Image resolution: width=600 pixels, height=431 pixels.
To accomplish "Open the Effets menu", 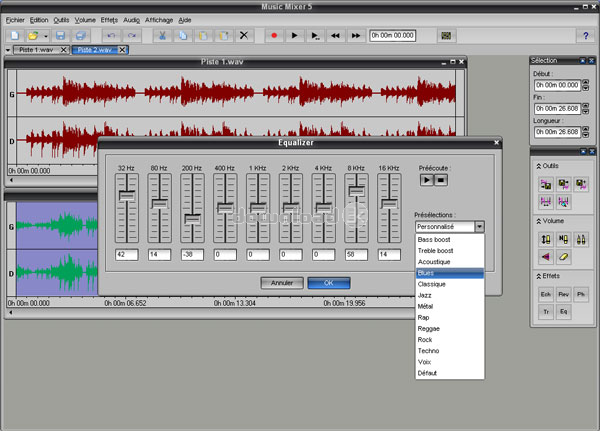I will pos(109,19).
